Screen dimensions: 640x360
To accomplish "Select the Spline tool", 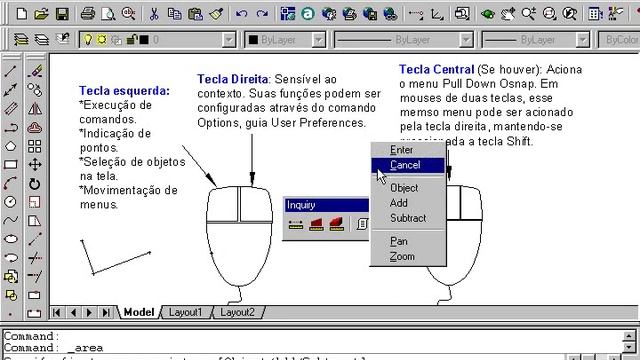I will [10, 220].
